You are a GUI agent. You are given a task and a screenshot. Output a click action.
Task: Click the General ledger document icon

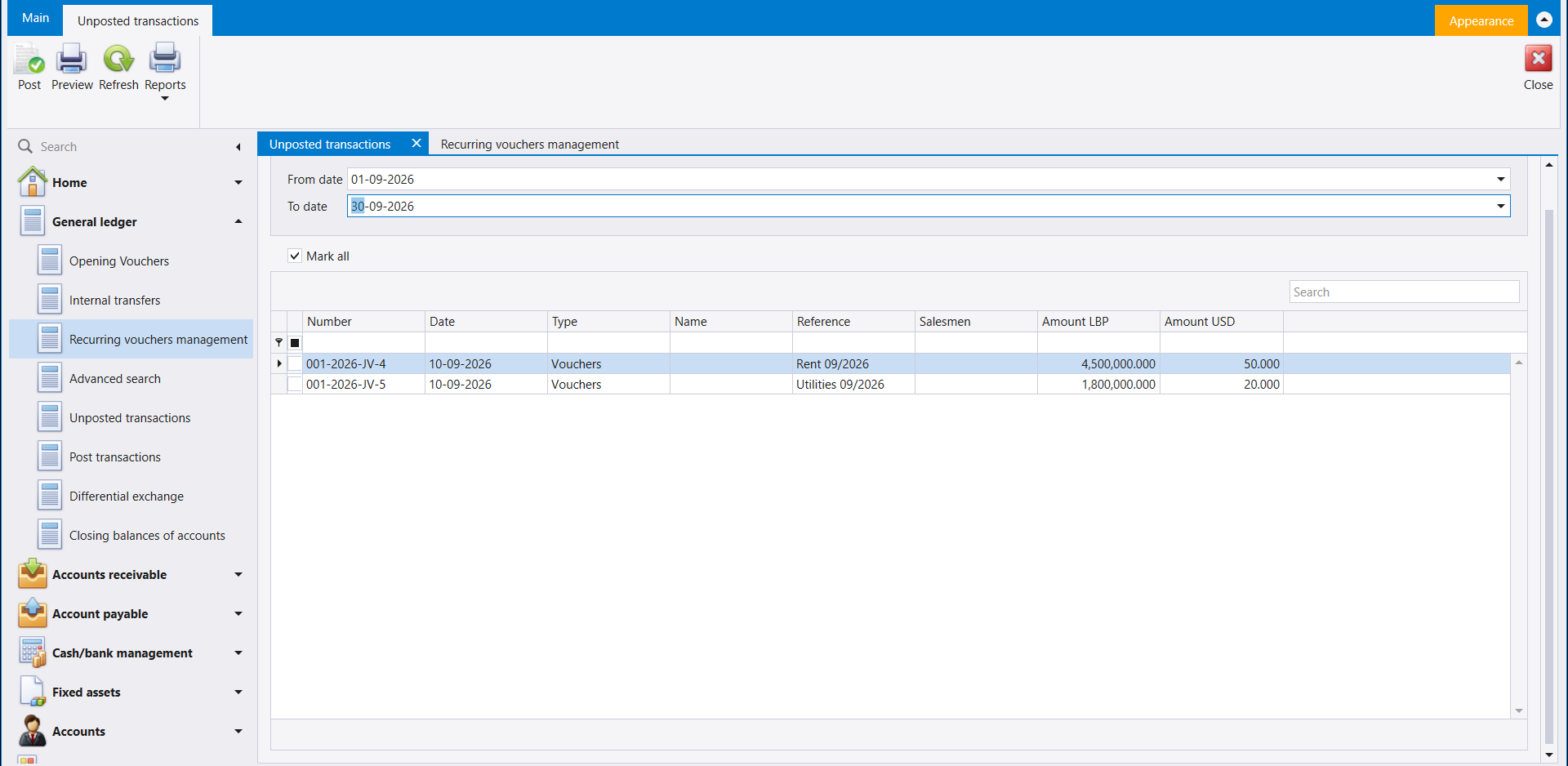33,221
